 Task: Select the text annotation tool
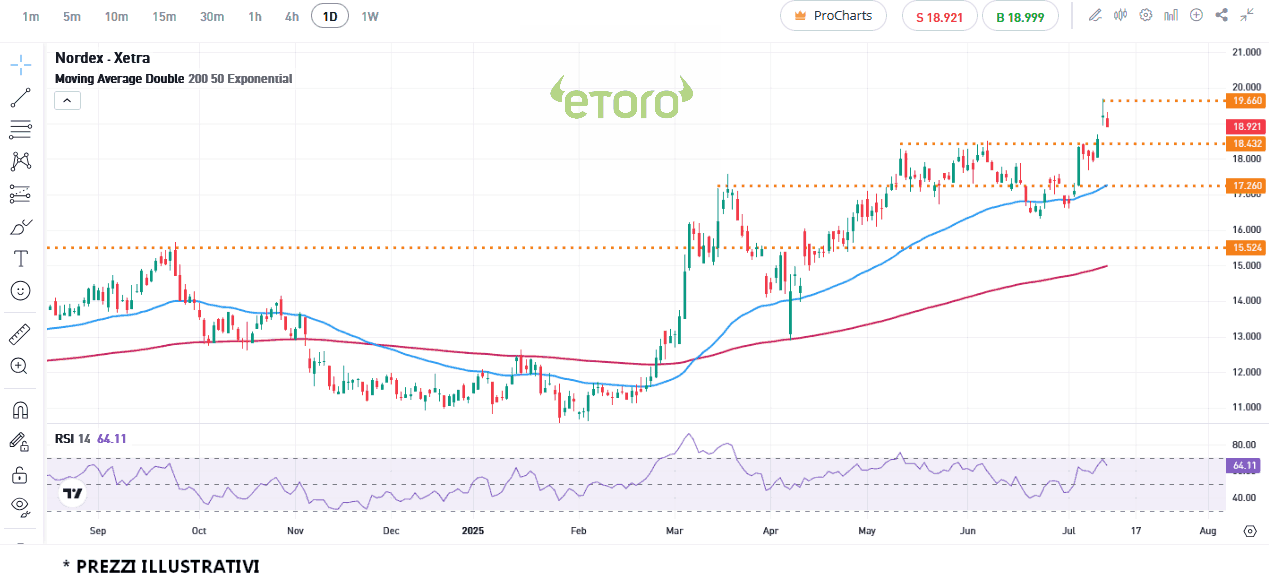[x=20, y=258]
